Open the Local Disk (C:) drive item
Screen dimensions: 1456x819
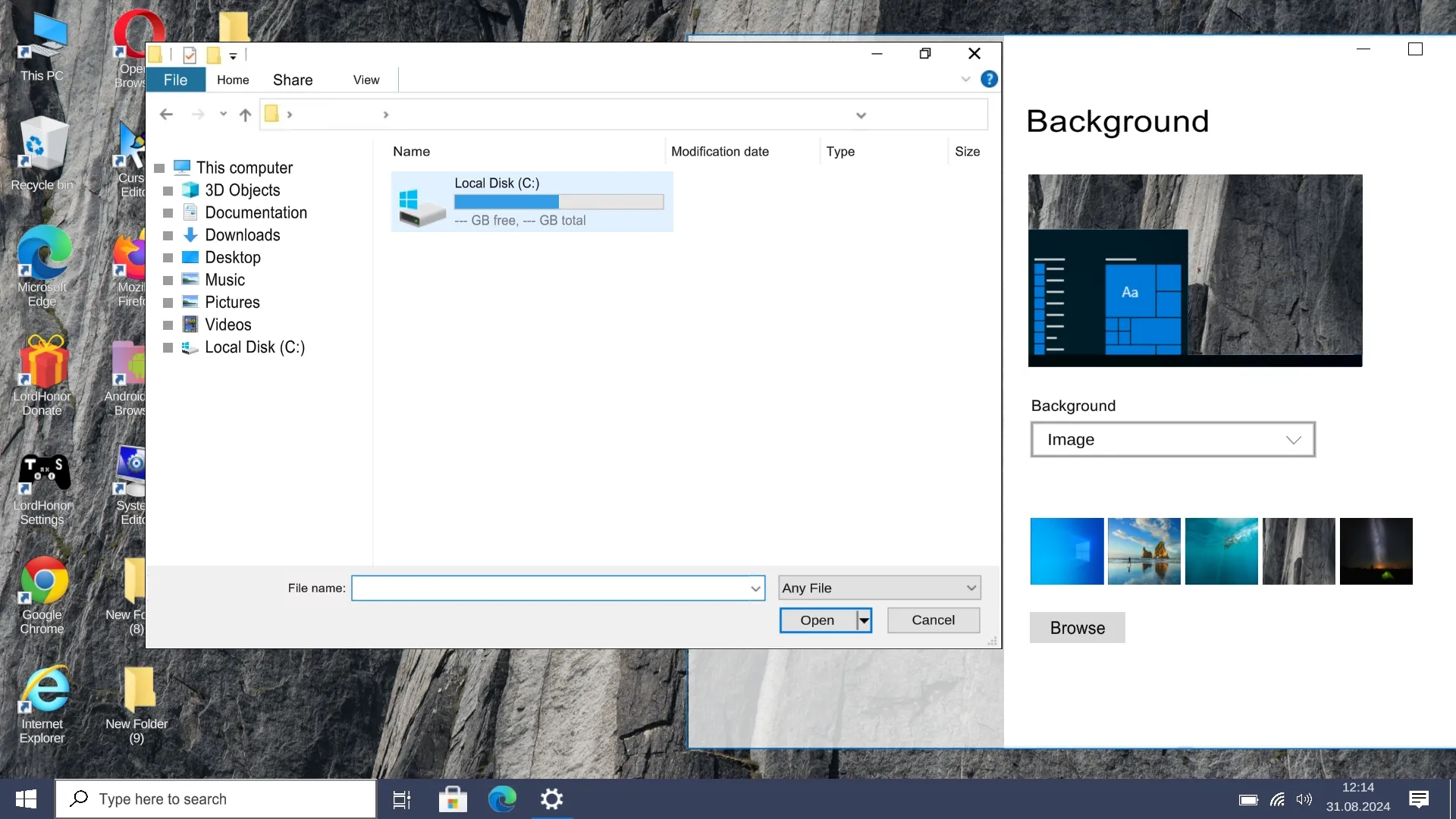pyautogui.click(x=531, y=202)
